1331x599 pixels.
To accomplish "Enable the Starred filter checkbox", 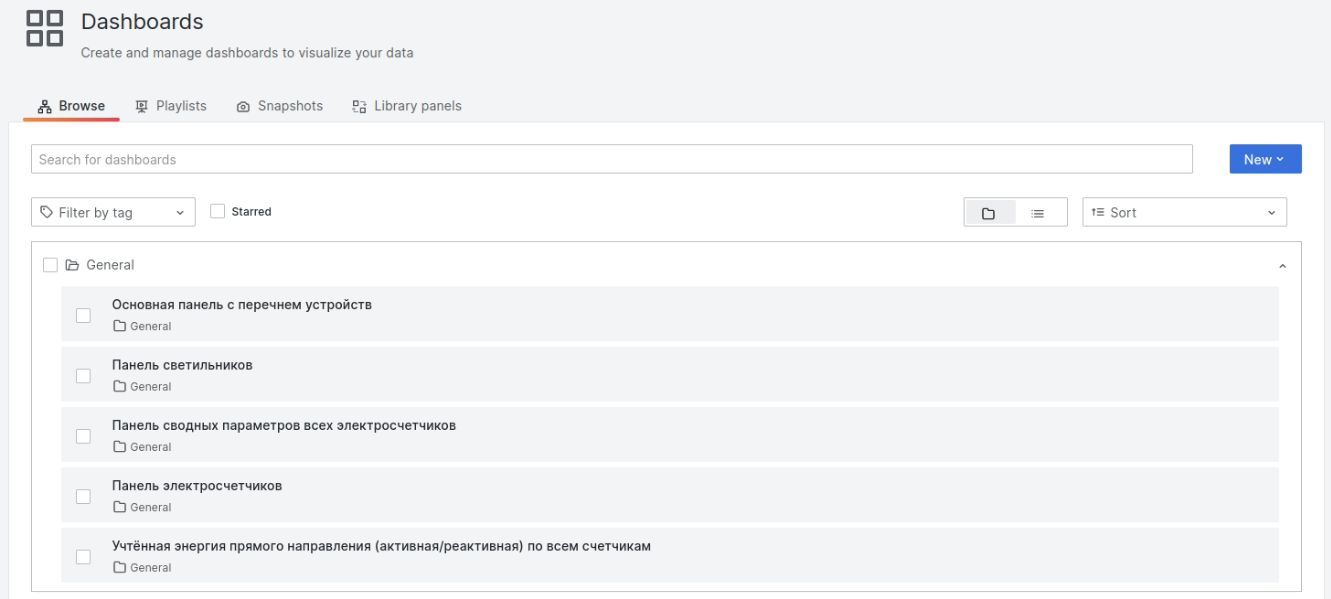I will pyautogui.click(x=217, y=212).
